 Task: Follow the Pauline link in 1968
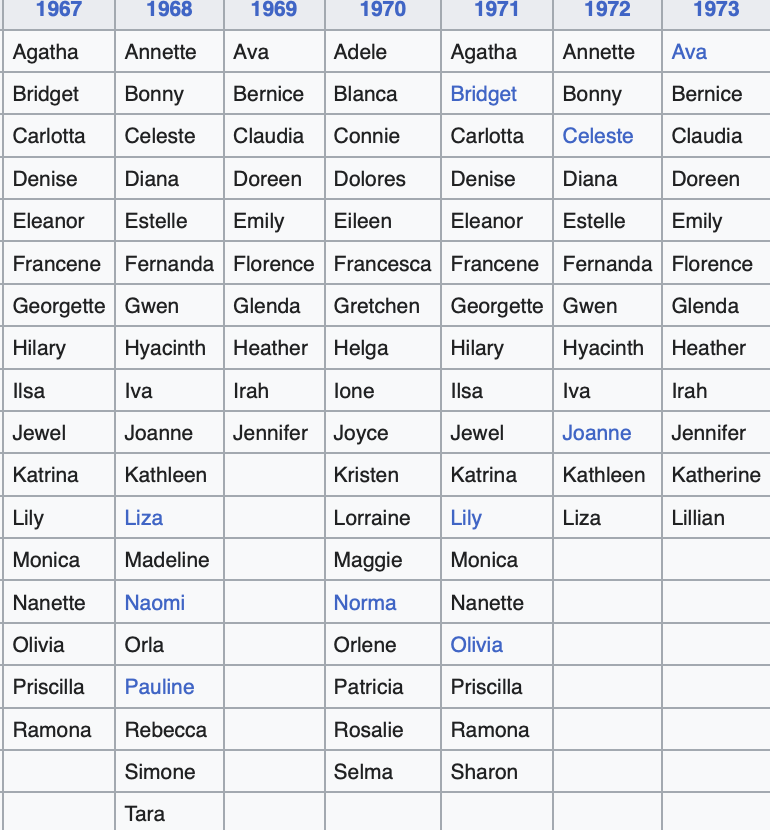pyautogui.click(x=159, y=687)
